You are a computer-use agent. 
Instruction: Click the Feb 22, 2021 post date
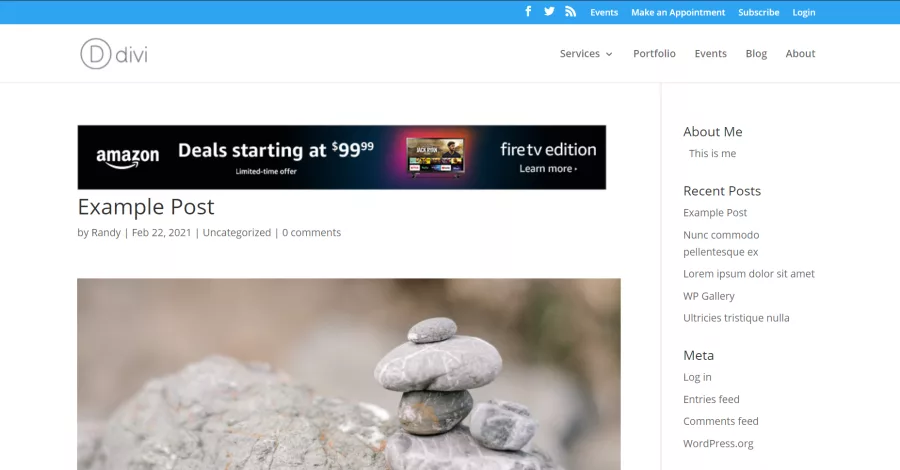click(161, 232)
